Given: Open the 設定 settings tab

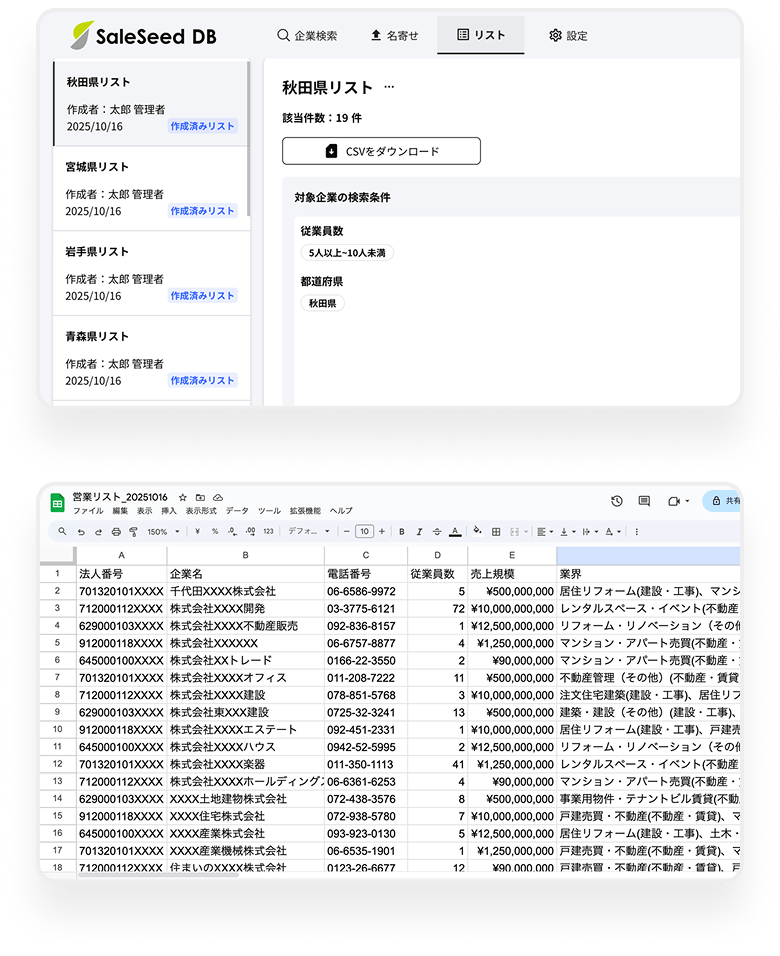Looking at the screenshot, I should pyautogui.click(x=567, y=35).
